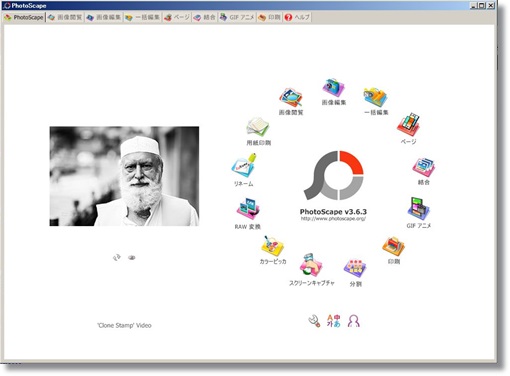Switch to the 結合 tab
Image resolution: width=510 pixels, height=376 pixels.
point(205,17)
